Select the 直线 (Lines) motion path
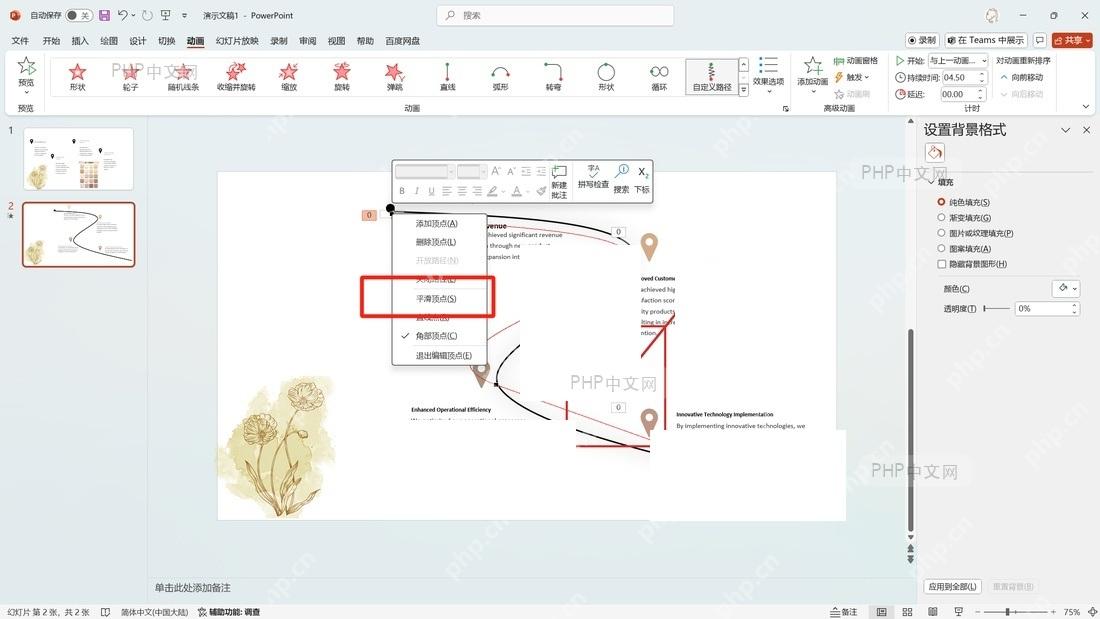The image size is (1100, 619). tap(448, 76)
